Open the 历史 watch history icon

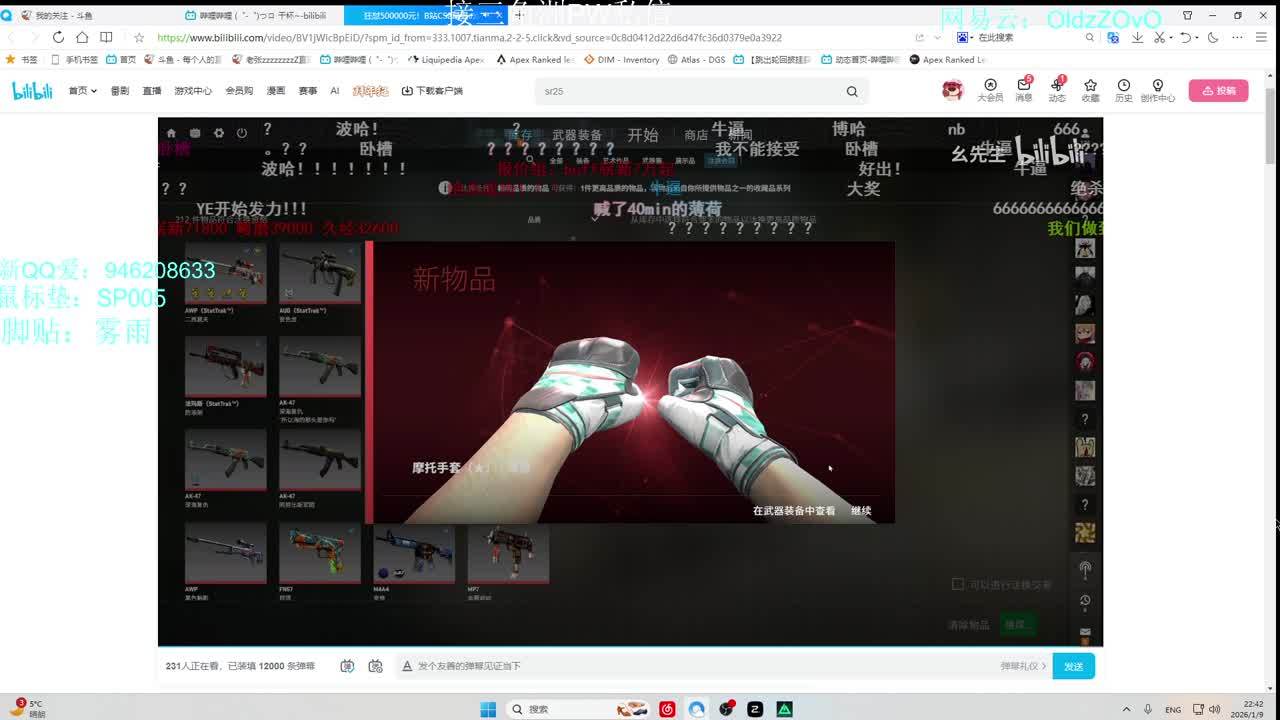pyautogui.click(x=1124, y=88)
